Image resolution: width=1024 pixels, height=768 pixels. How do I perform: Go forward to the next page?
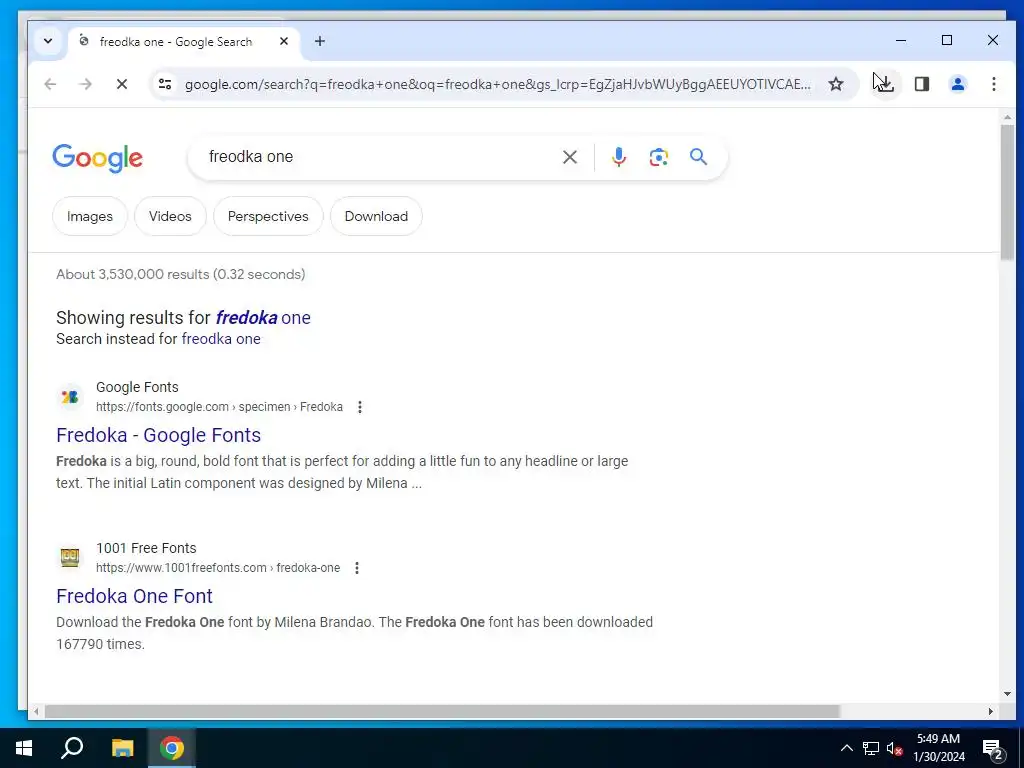[x=86, y=84]
